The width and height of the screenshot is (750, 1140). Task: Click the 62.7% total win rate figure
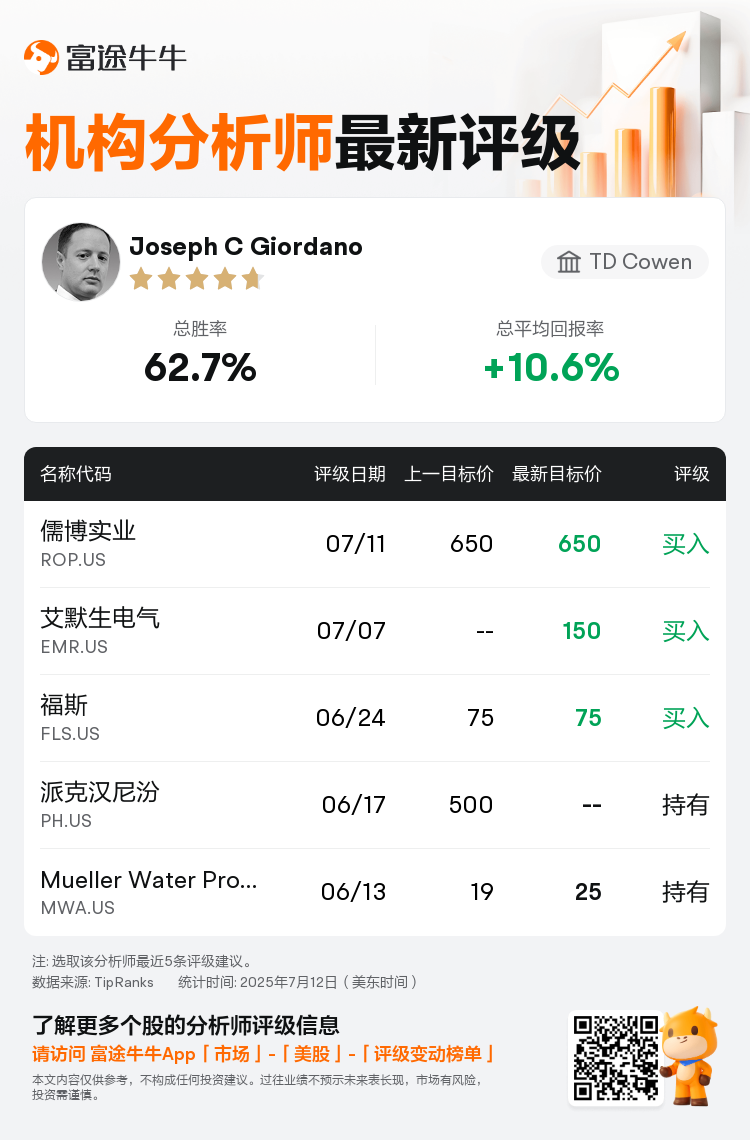point(201,367)
